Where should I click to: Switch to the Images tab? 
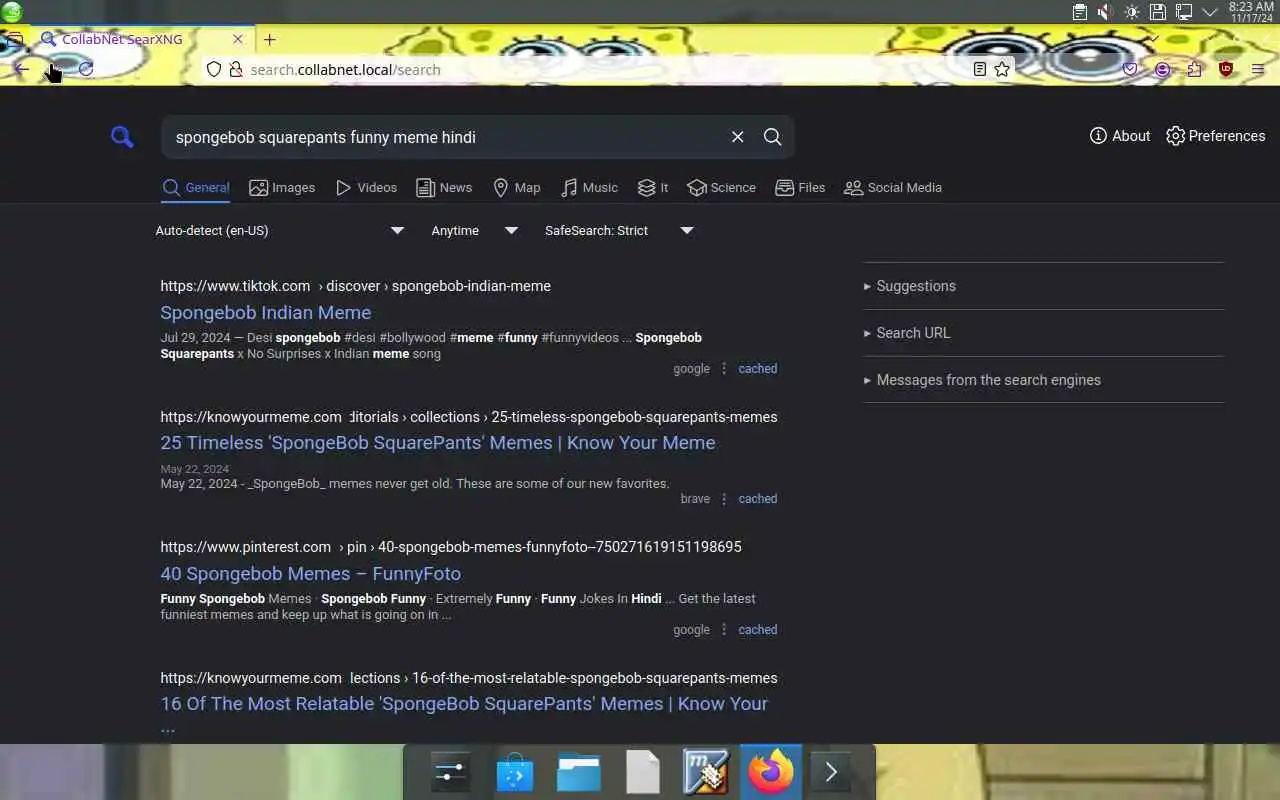(282, 188)
